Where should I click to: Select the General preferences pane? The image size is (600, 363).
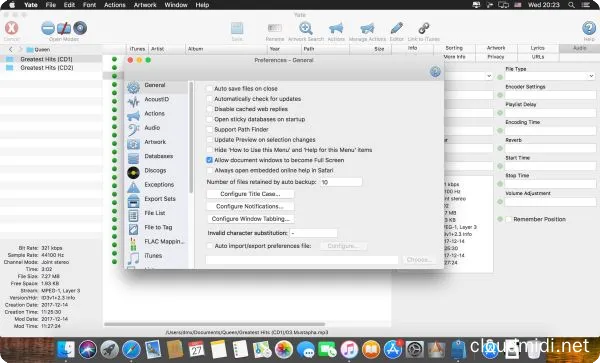point(156,86)
